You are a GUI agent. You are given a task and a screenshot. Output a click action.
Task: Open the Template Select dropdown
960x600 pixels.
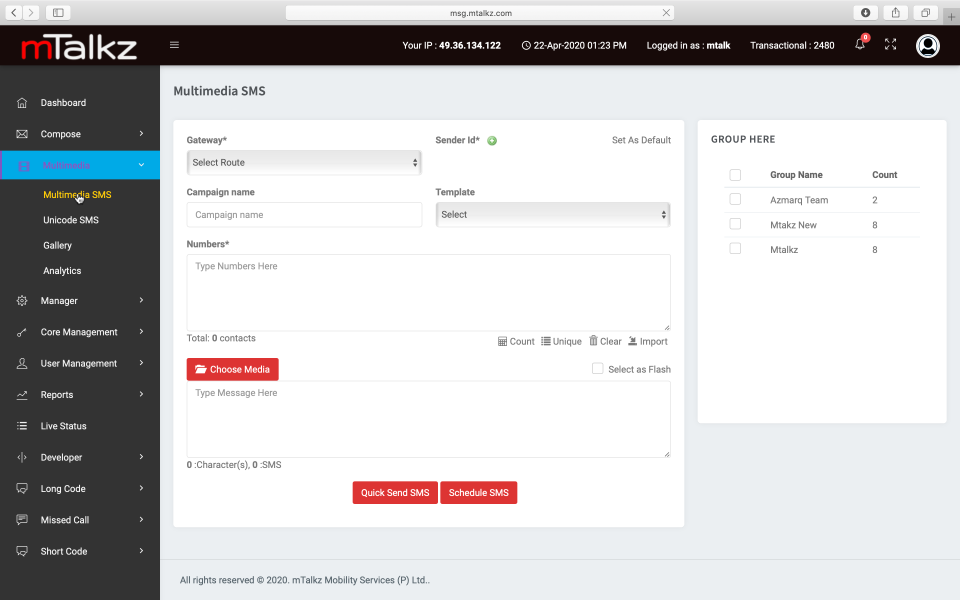coord(553,214)
